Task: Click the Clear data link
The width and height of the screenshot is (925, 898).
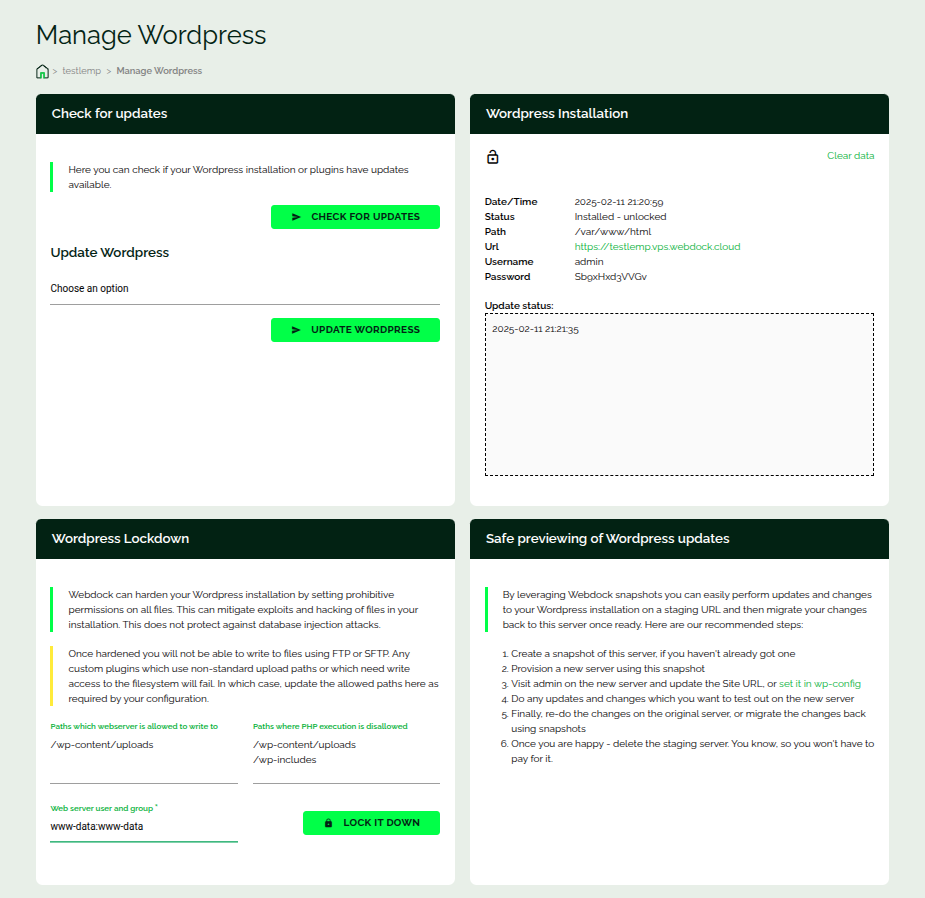Action: [x=850, y=156]
